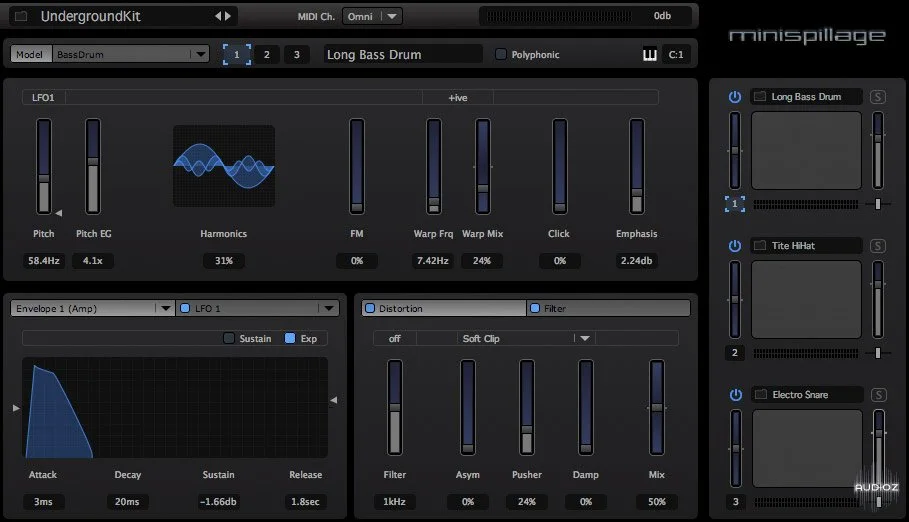Click the keyboard note icon beside C:1
This screenshot has width=909, height=522.
pyautogui.click(x=650, y=55)
